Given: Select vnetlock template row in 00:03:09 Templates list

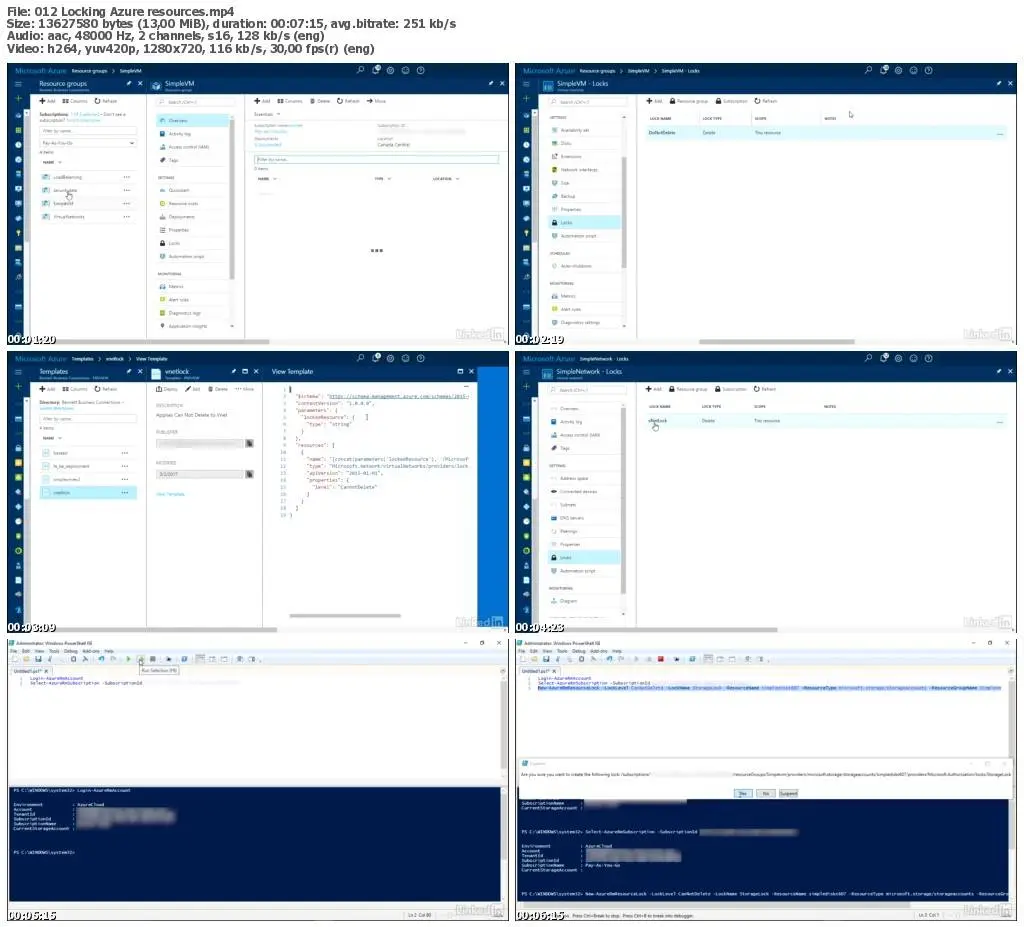Looking at the screenshot, I should tap(88, 493).
